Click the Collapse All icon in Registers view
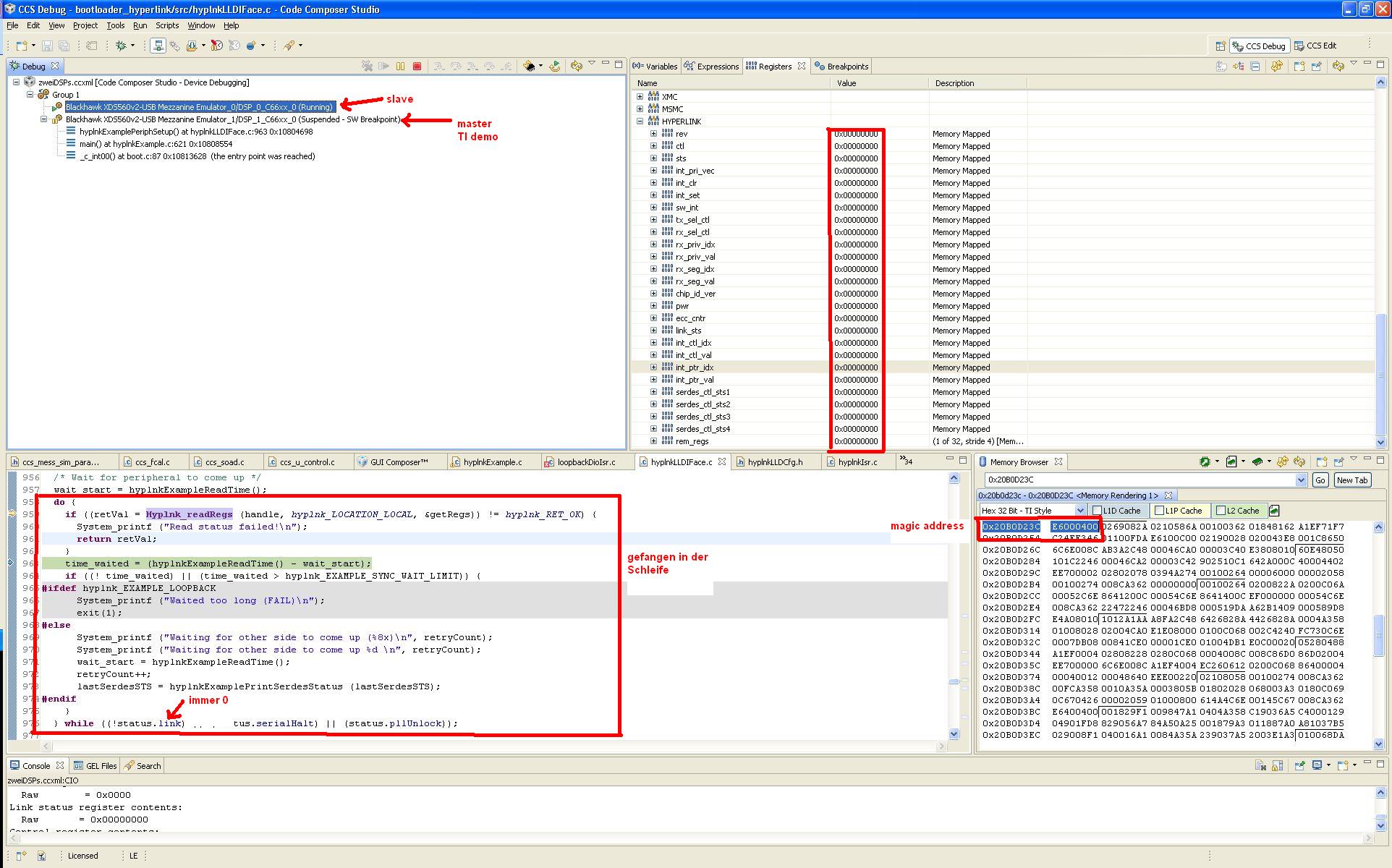Screen dimensions: 1392x868 (x=1255, y=66)
